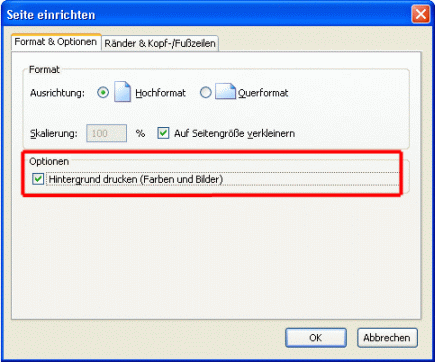Confirm with the OK button
Viewport: 435px width, 362px height.
click(x=316, y=338)
